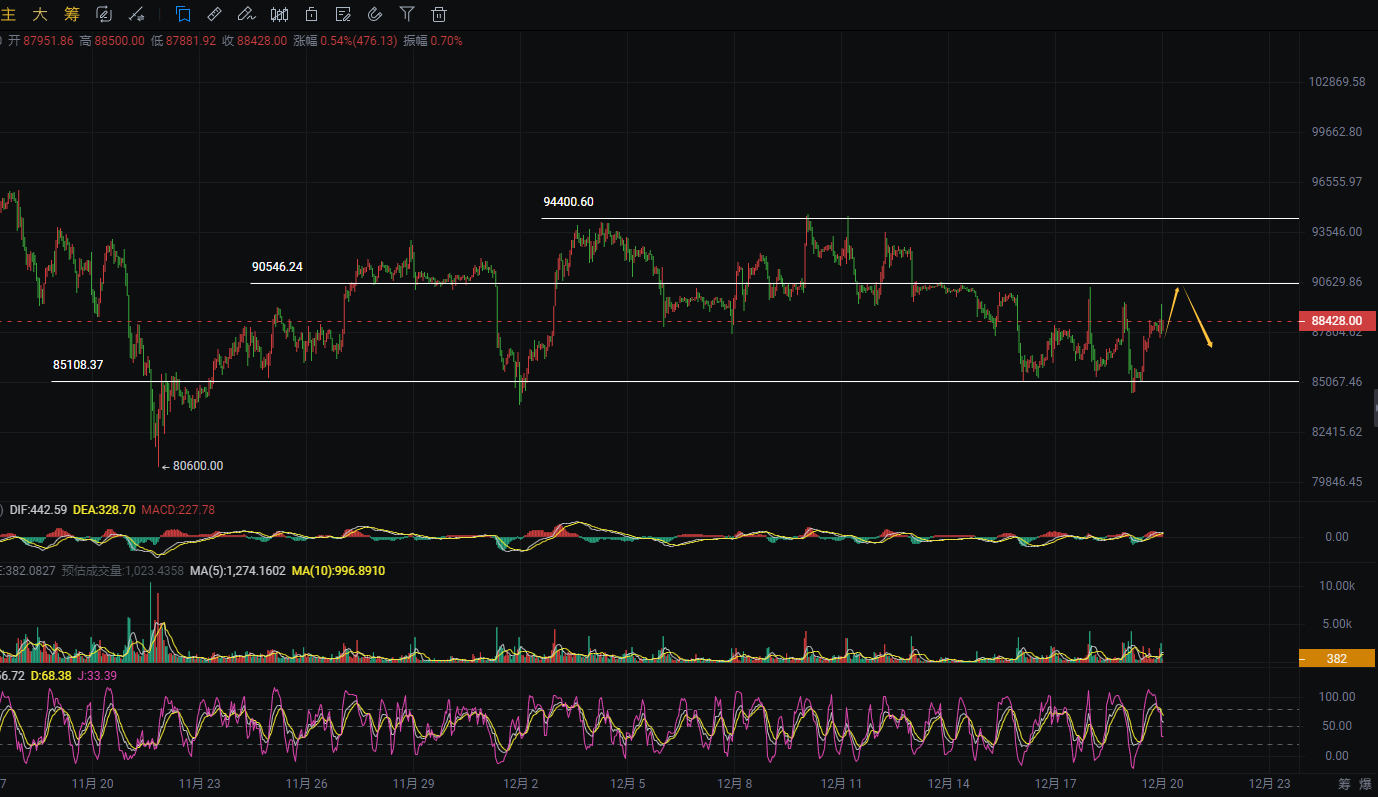Toggle the 主 indicator in toolbar
The image size is (1378, 797).
pos(10,14)
